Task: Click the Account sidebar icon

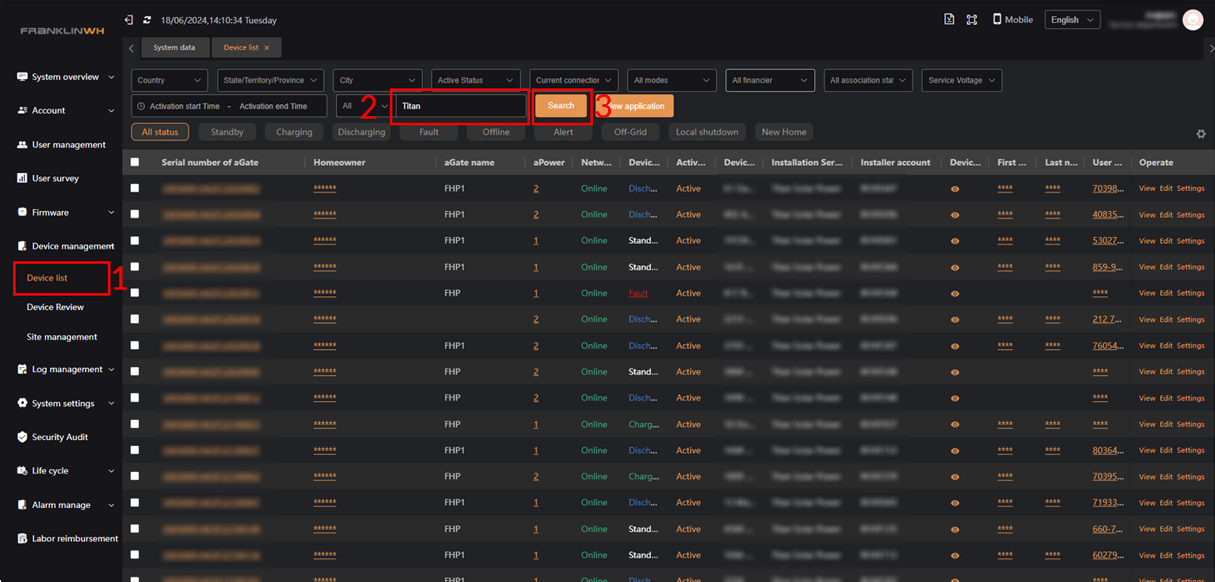Action: coord(22,110)
